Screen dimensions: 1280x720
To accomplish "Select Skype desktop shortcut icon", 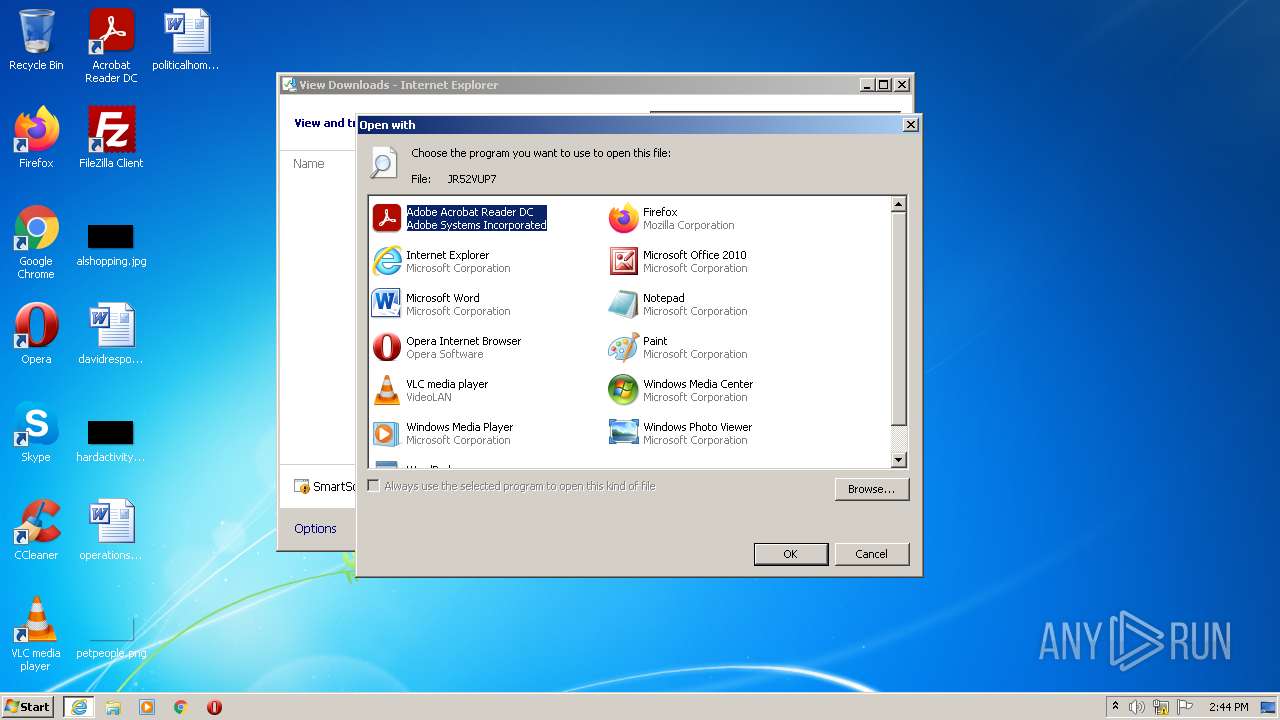I will [36, 432].
